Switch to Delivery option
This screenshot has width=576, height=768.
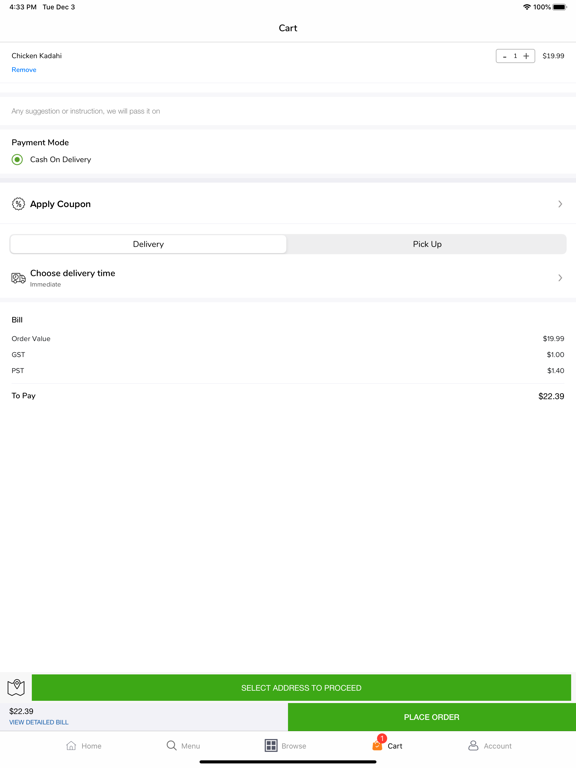tap(148, 244)
